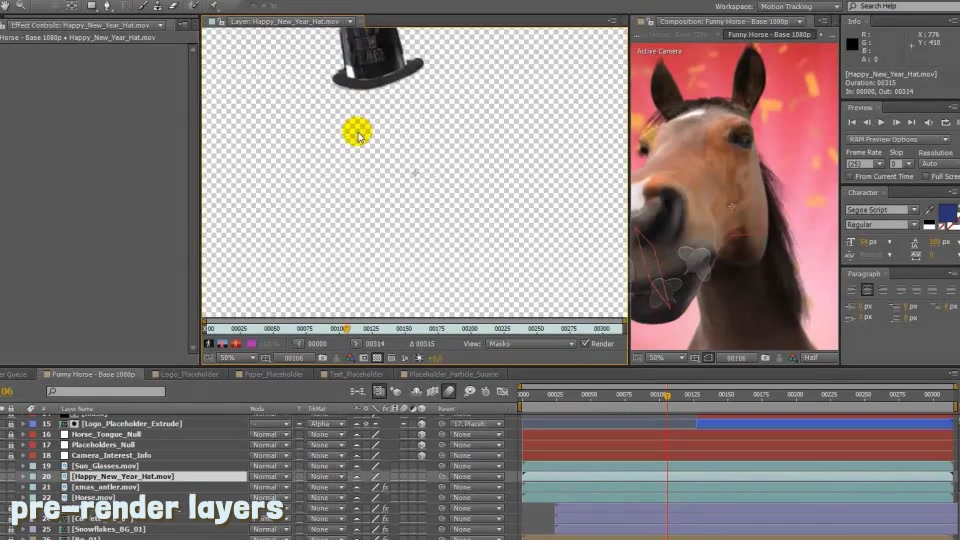Open Info panel options menu
960x540 pixels.
click(954, 21)
